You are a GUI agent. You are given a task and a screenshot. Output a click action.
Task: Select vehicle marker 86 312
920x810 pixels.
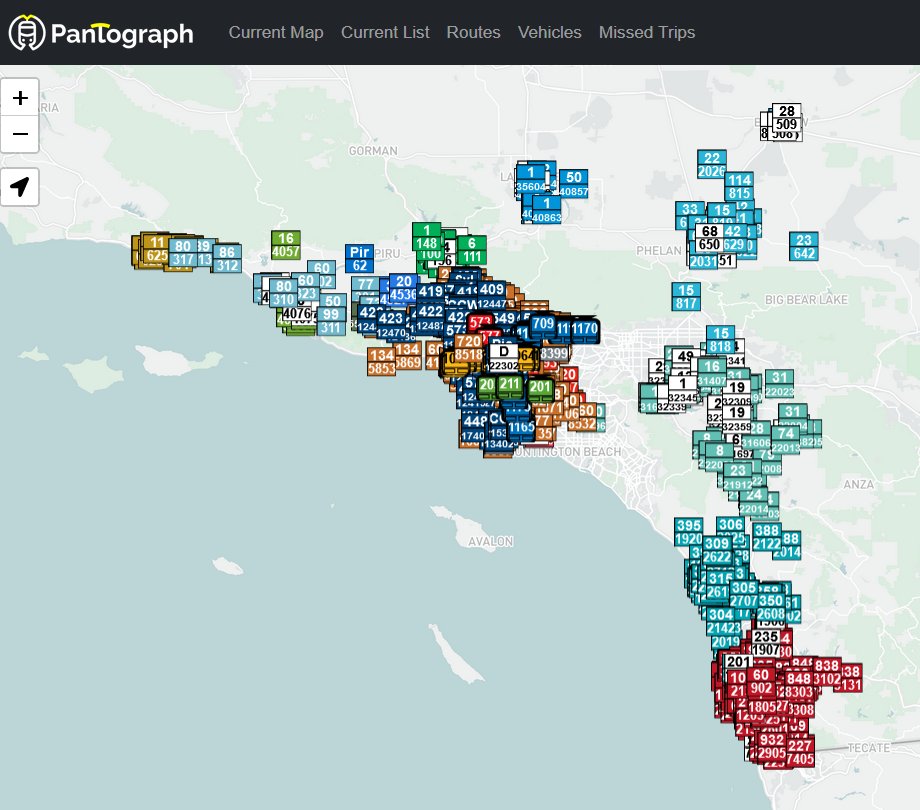226,259
